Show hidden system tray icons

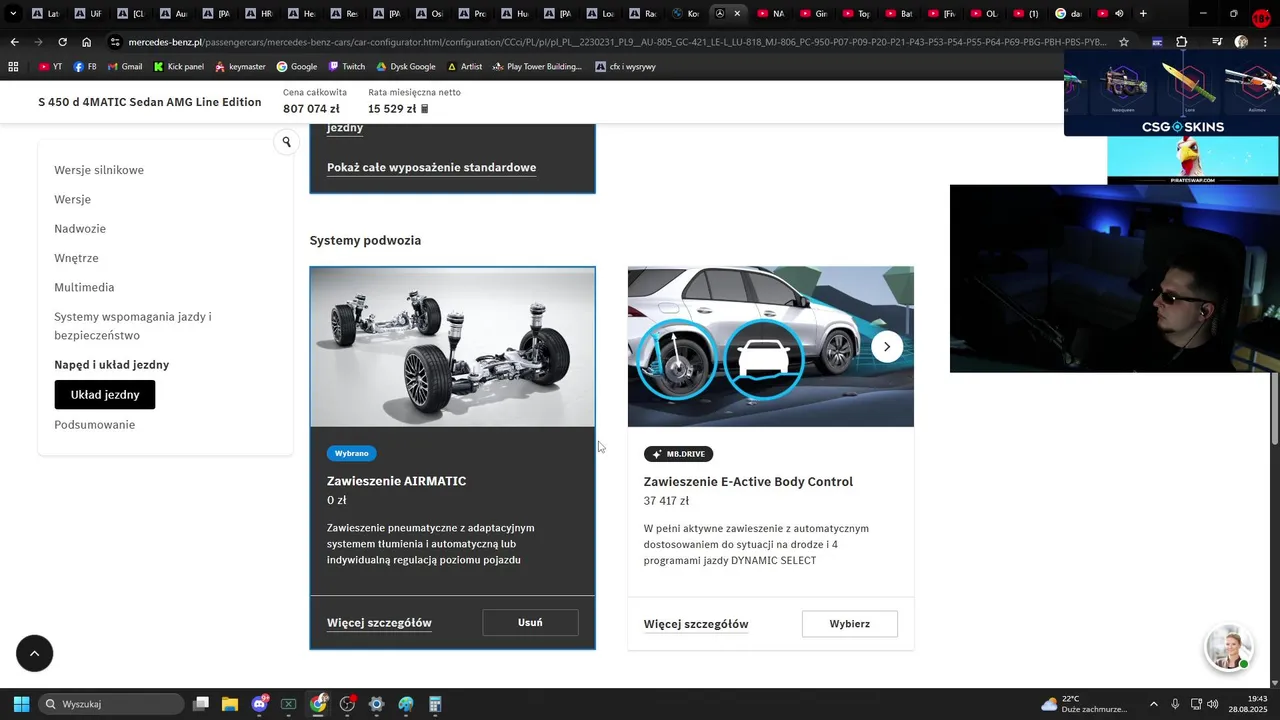pos(1154,704)
